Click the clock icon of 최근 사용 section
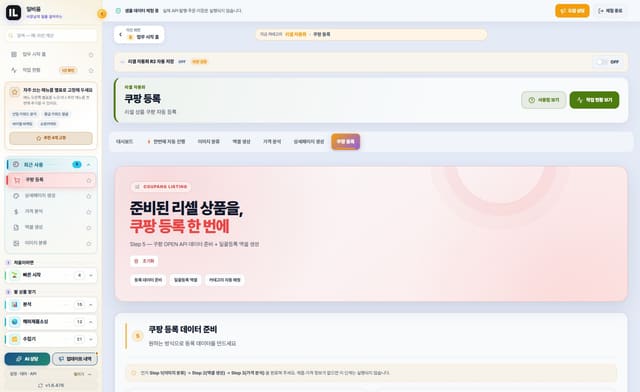 16,165
